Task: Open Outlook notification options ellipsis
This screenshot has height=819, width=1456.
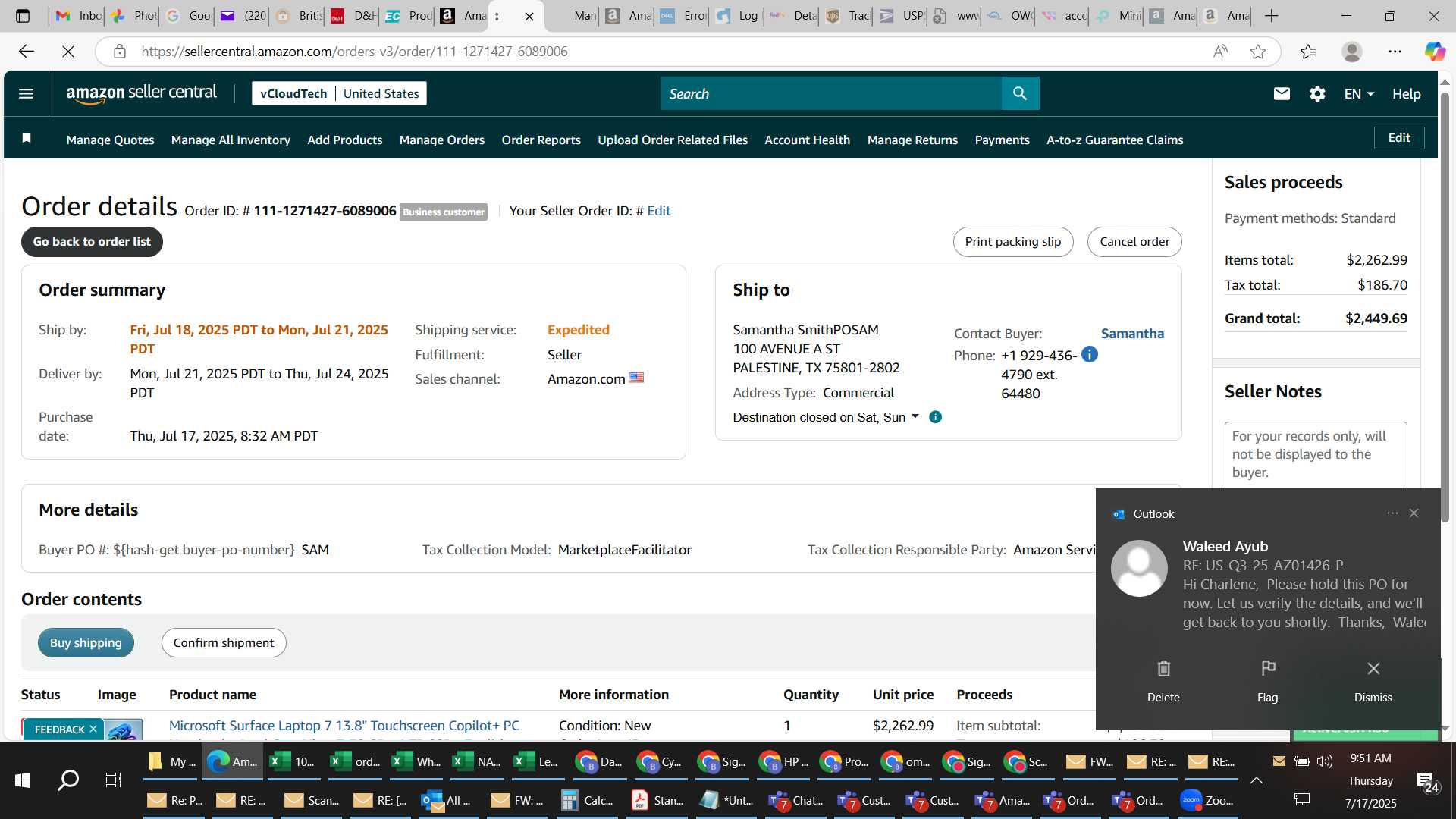Action: [1392, 513]
